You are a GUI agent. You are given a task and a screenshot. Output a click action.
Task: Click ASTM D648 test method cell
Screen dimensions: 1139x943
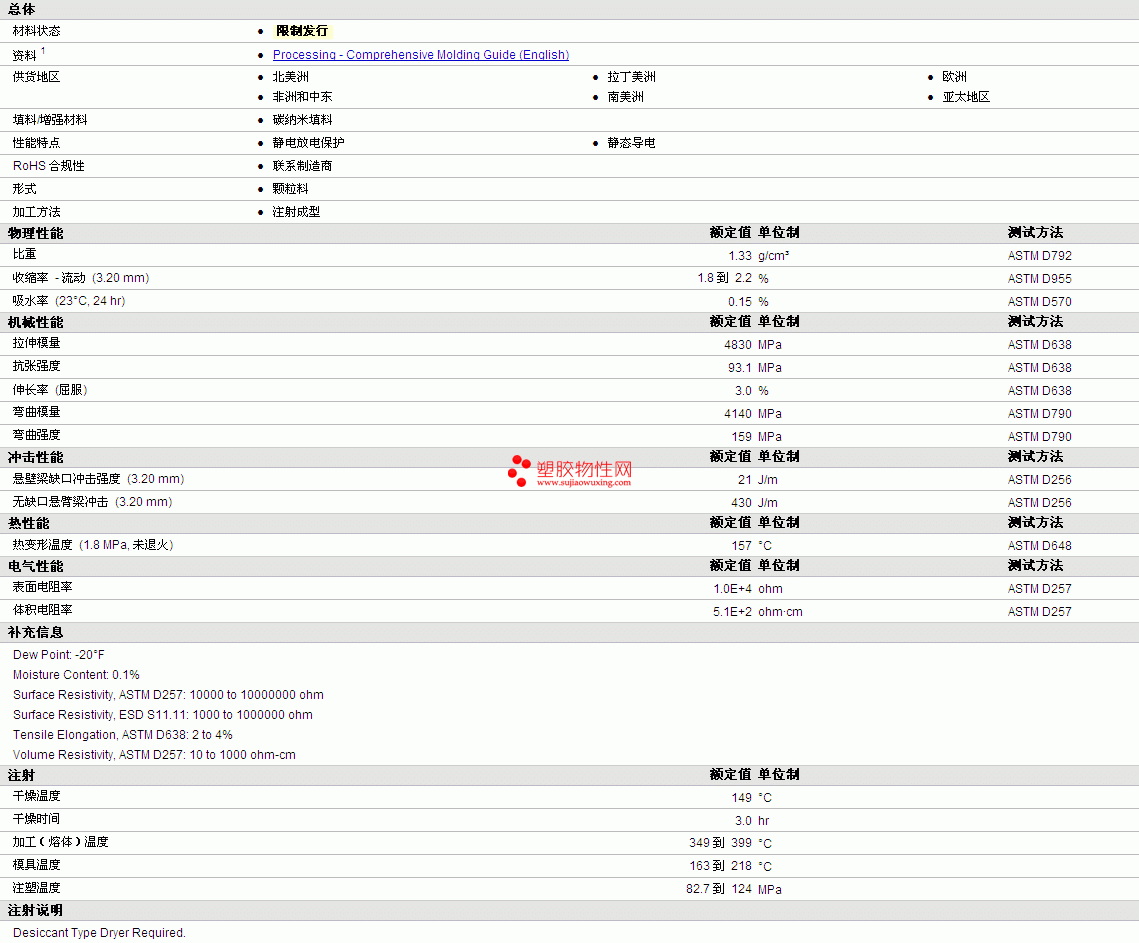pyautogui.click(x=1039, y=546)
